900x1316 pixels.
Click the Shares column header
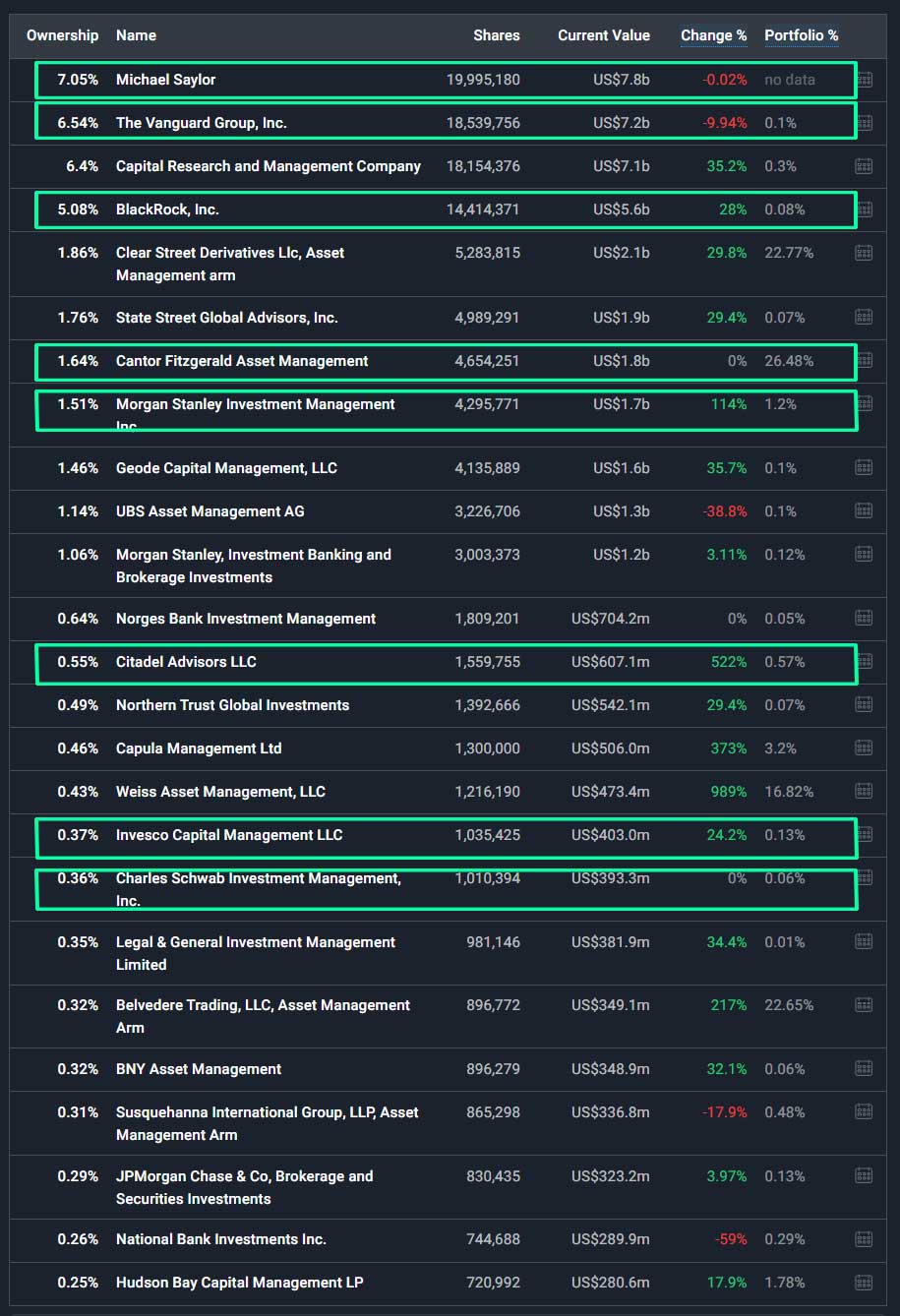pyautogui.click(x=497, y=35)
